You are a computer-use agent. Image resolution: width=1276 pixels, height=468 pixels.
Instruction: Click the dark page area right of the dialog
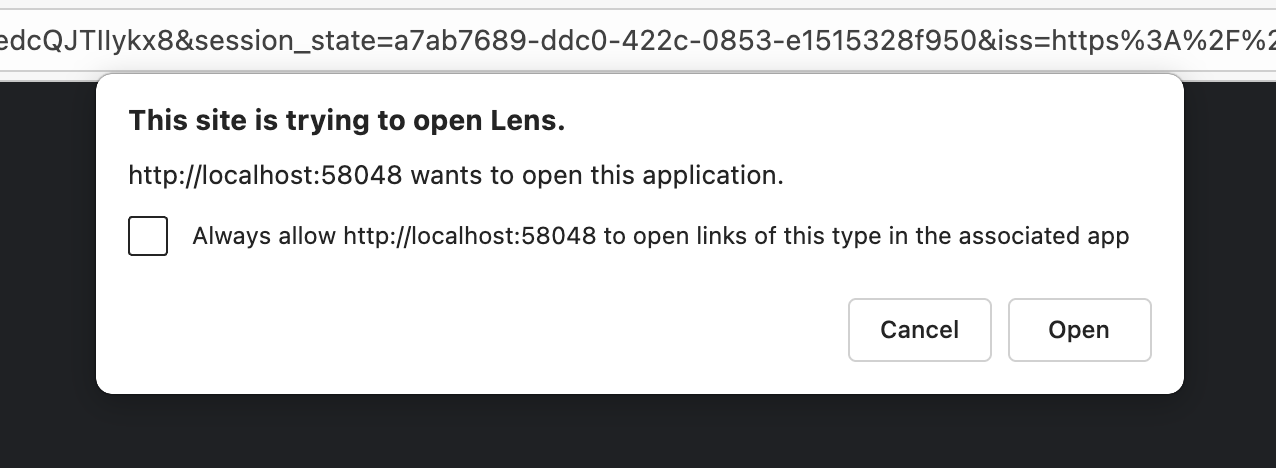[x=1230, y=250]
